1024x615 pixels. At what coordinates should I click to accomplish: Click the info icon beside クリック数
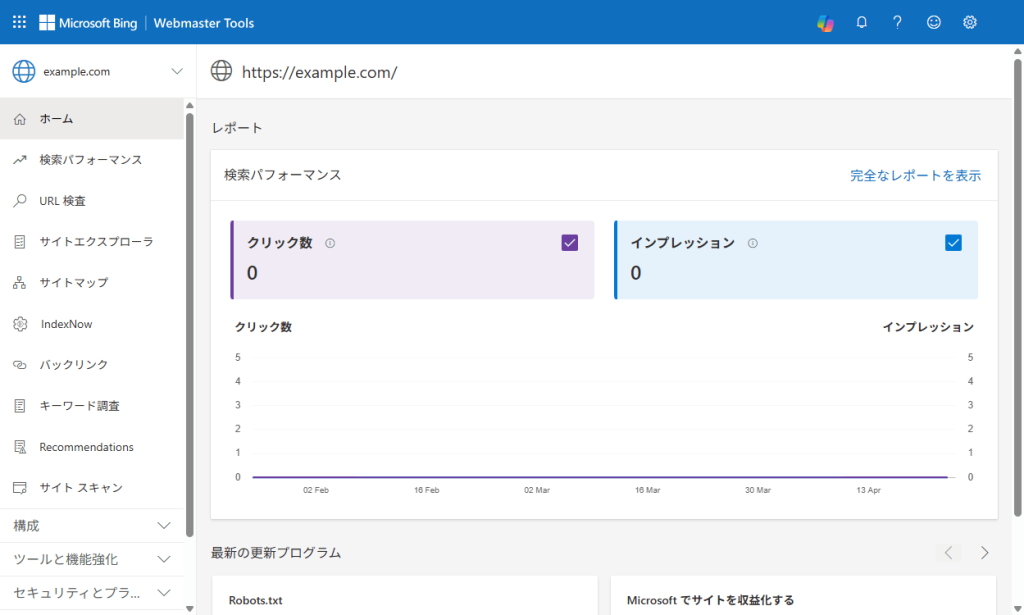pos(330,243)
